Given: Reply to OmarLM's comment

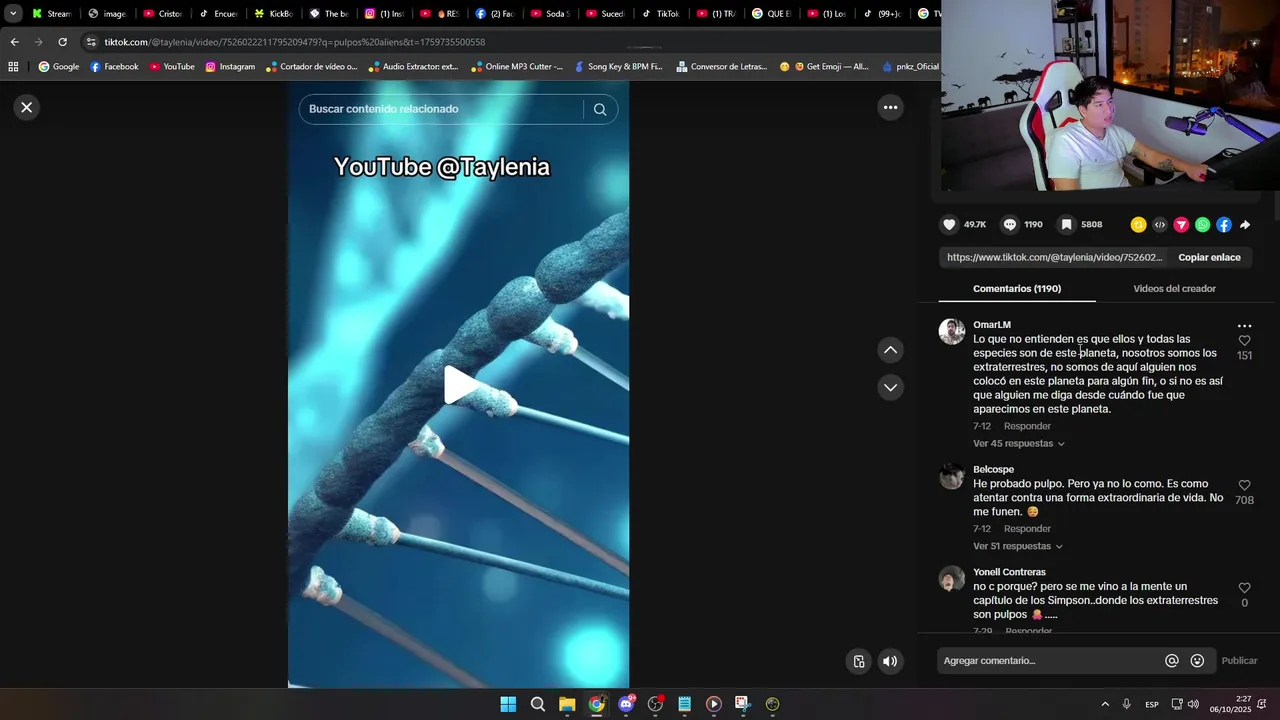Looking at the screenshot, I should (1027, 426).
